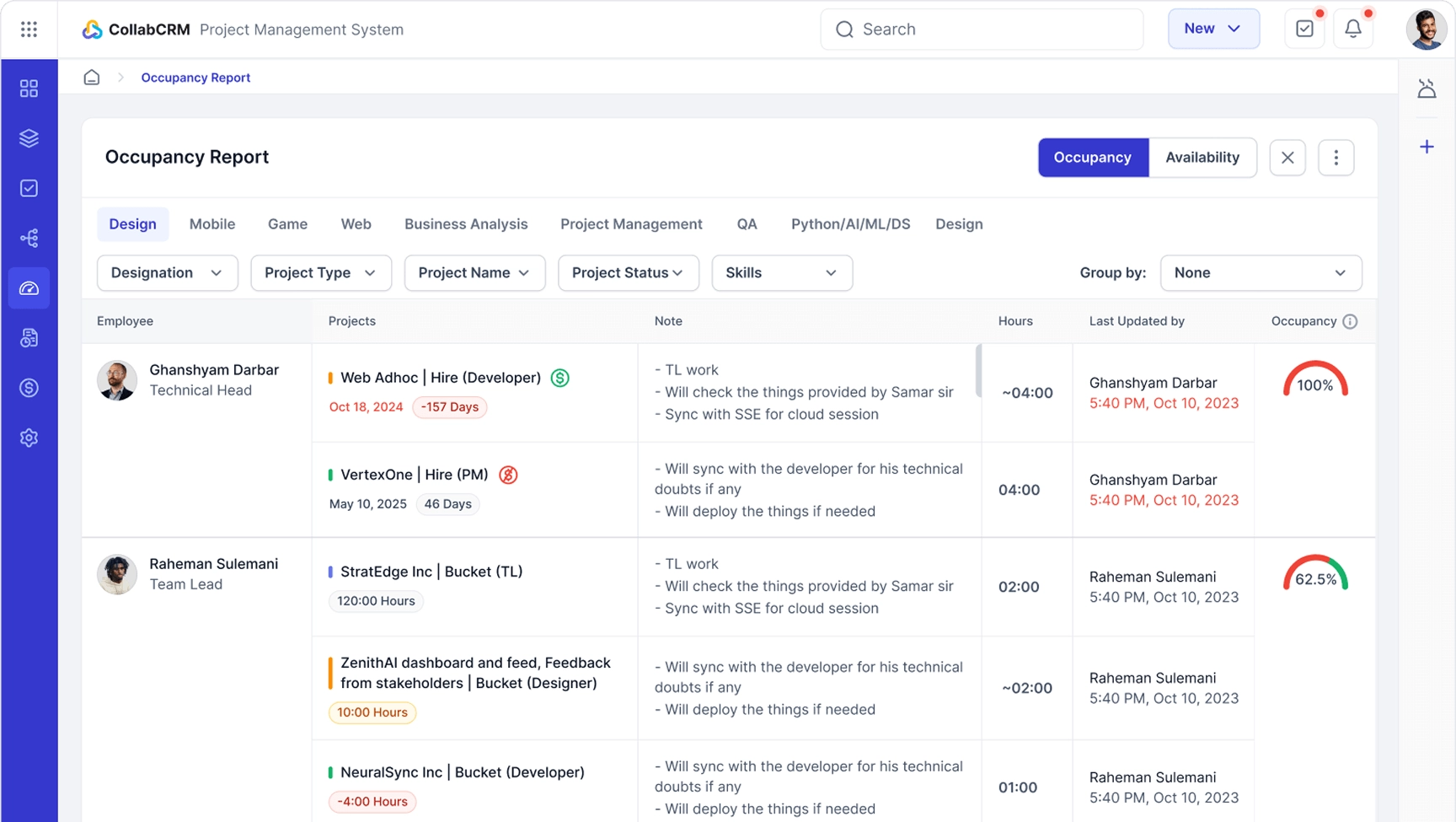Expand the New button dropdown

(x=1213, y=29)
